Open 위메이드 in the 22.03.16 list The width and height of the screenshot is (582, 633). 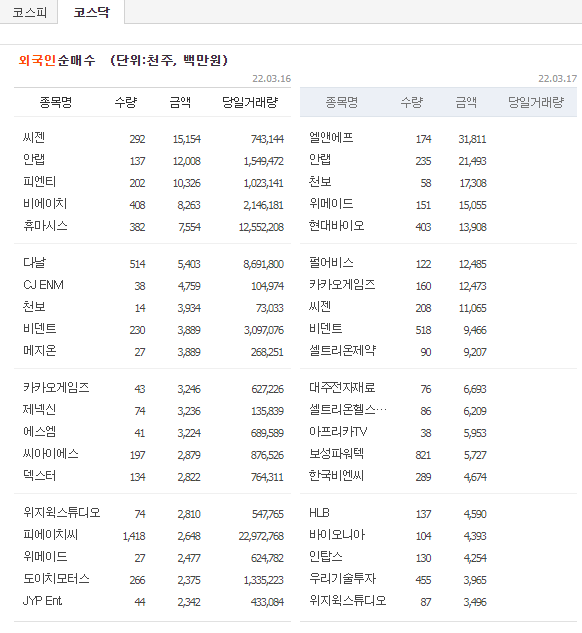pos(45,557)
